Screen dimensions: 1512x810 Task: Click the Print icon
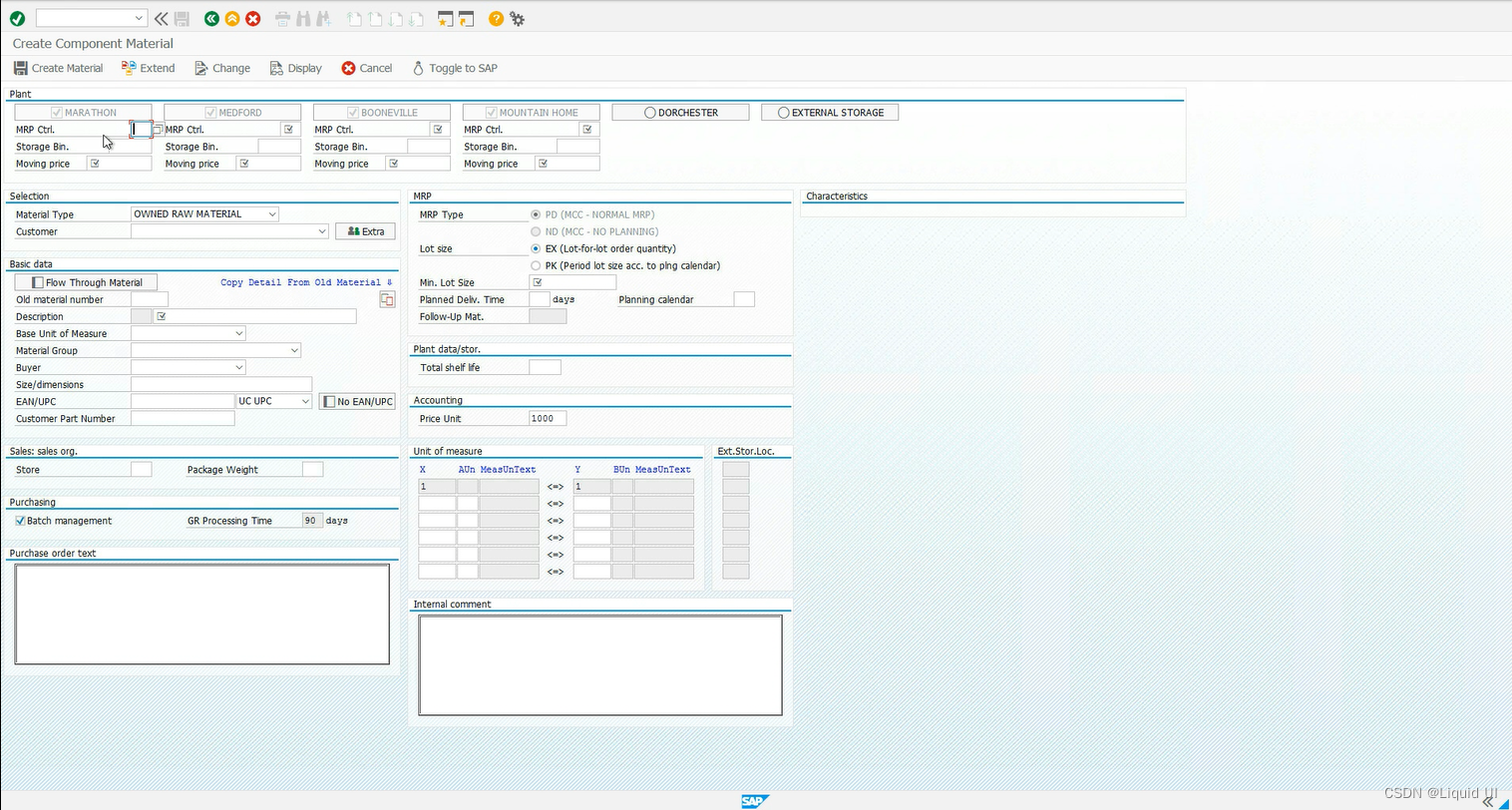pos(282,18)
